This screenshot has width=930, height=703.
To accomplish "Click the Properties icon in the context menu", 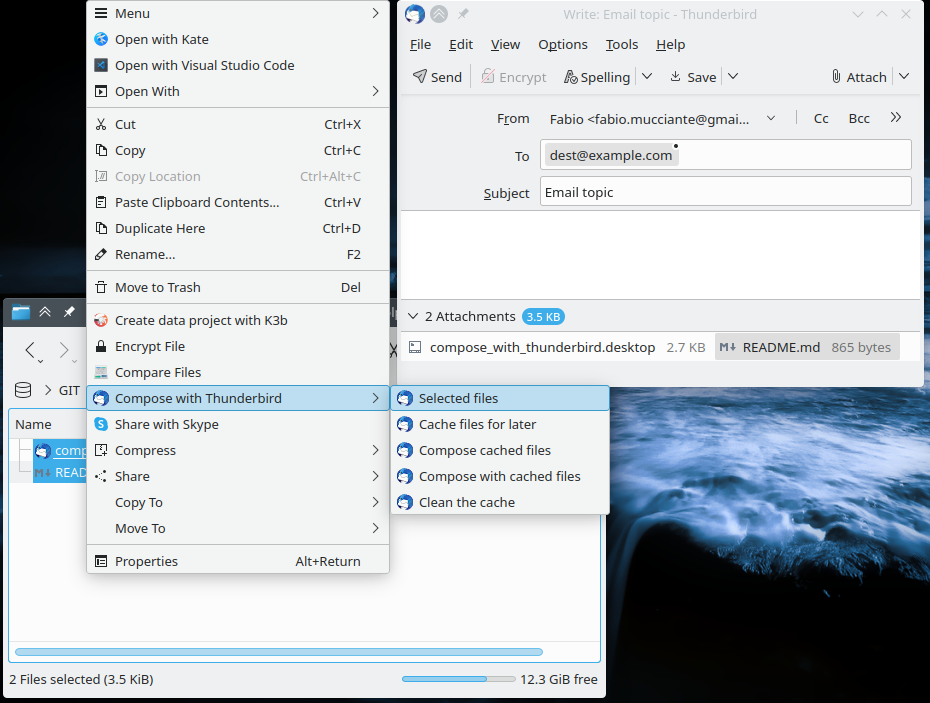I will tap(101, 561).
